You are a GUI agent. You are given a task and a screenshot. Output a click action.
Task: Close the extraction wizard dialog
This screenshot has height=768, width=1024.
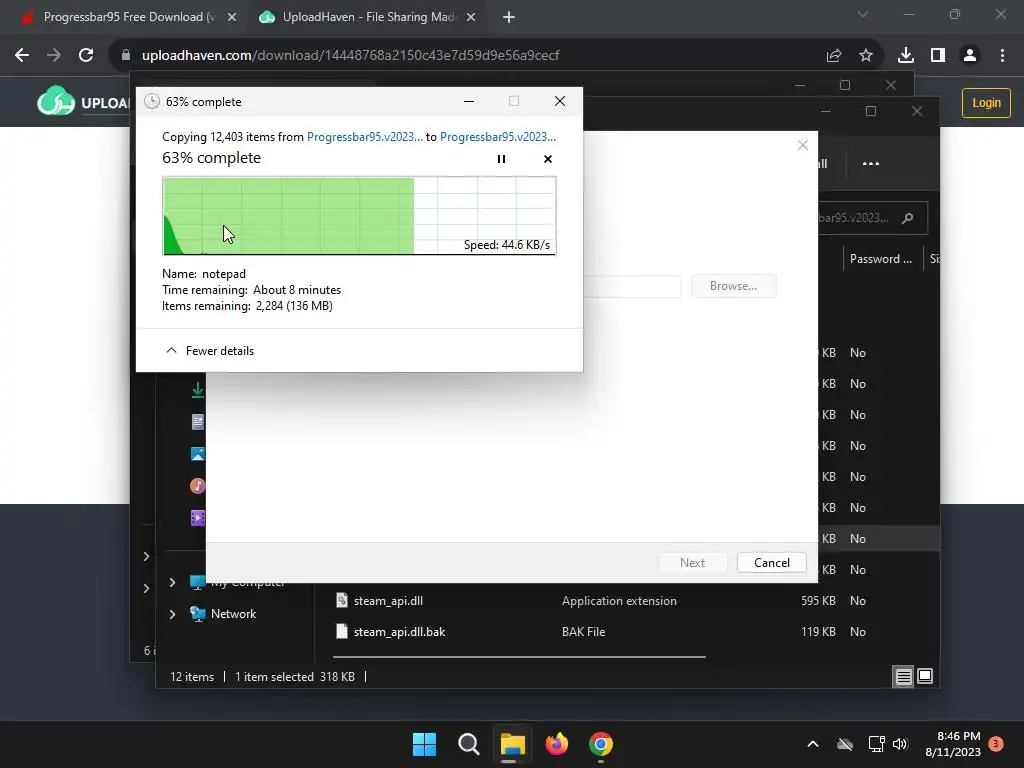(x=803, y=145)
